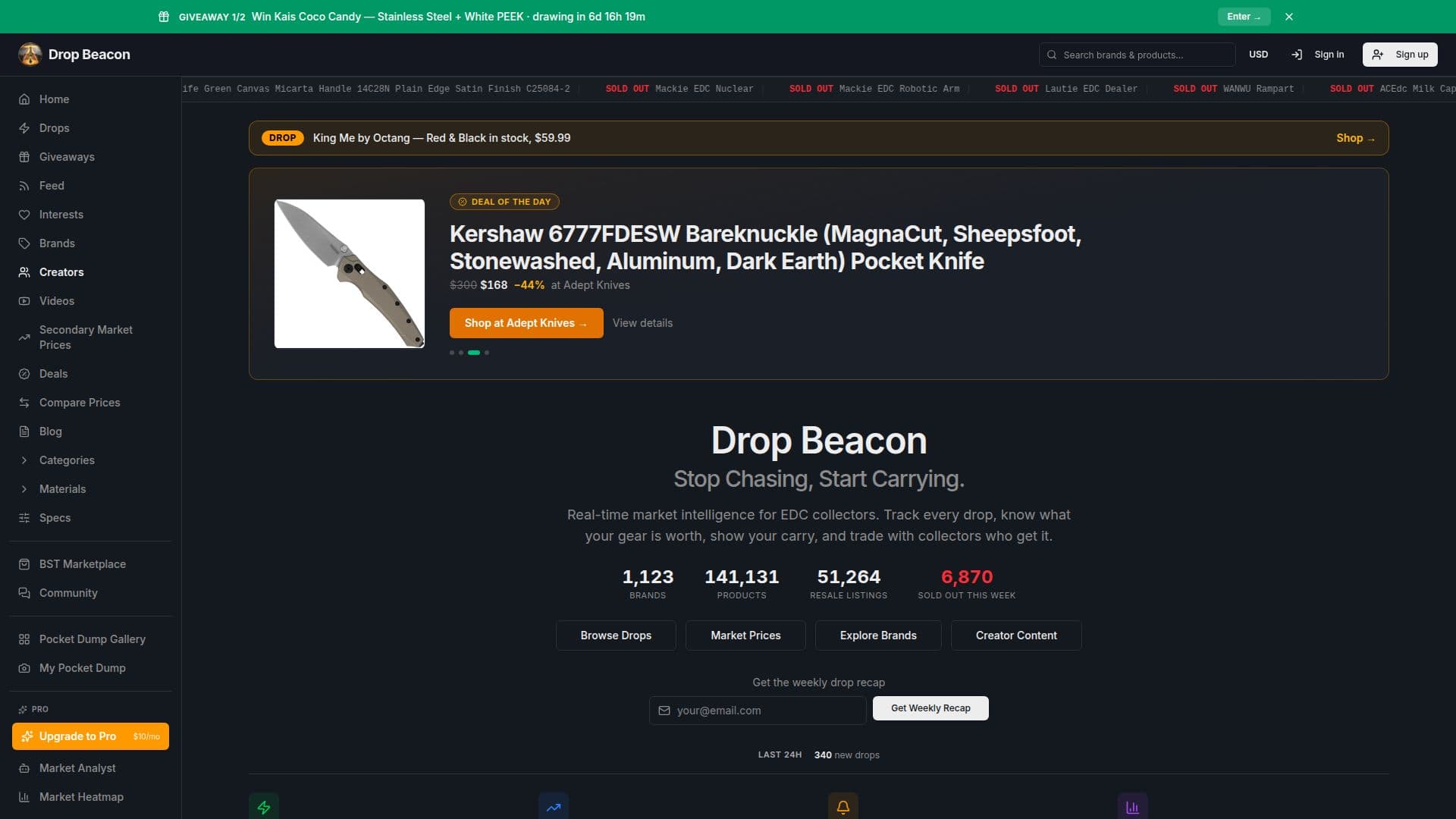The image size is (1456, 819).
Task: Click the Feed RSS icon in sidebar
Action: 24,186
